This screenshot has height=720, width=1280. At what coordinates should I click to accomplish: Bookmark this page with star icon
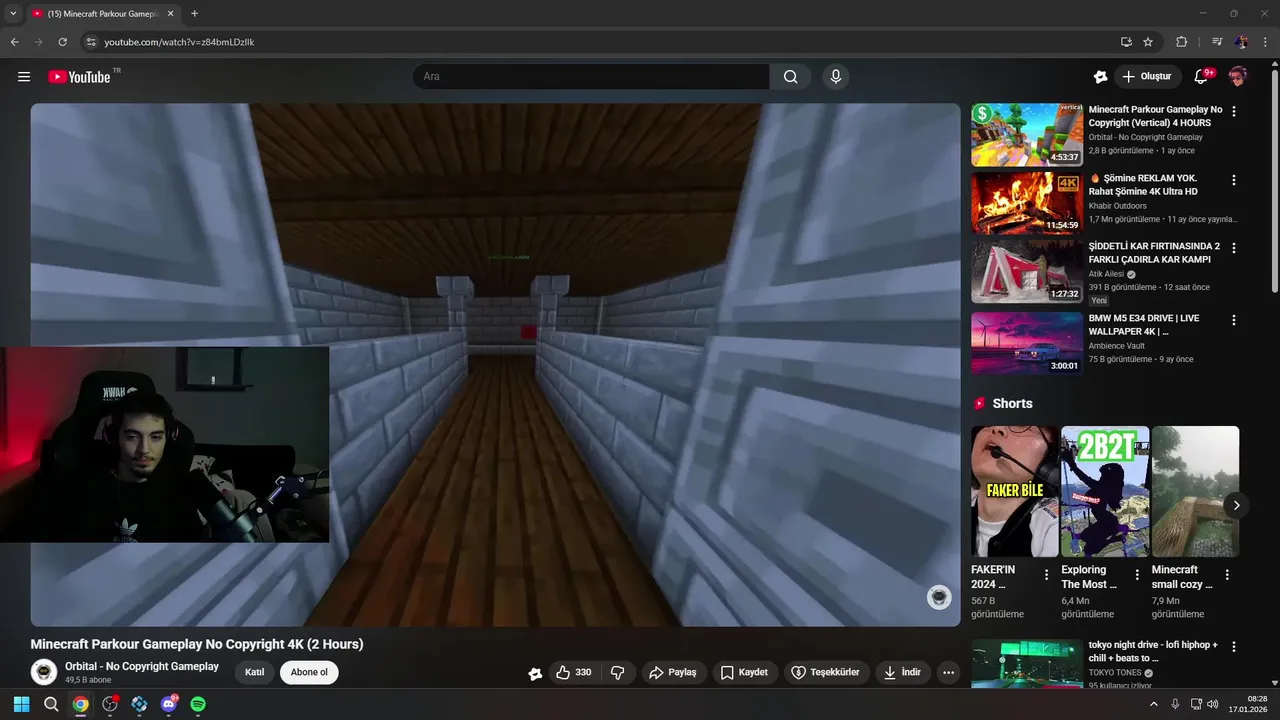click(1148, 42)
